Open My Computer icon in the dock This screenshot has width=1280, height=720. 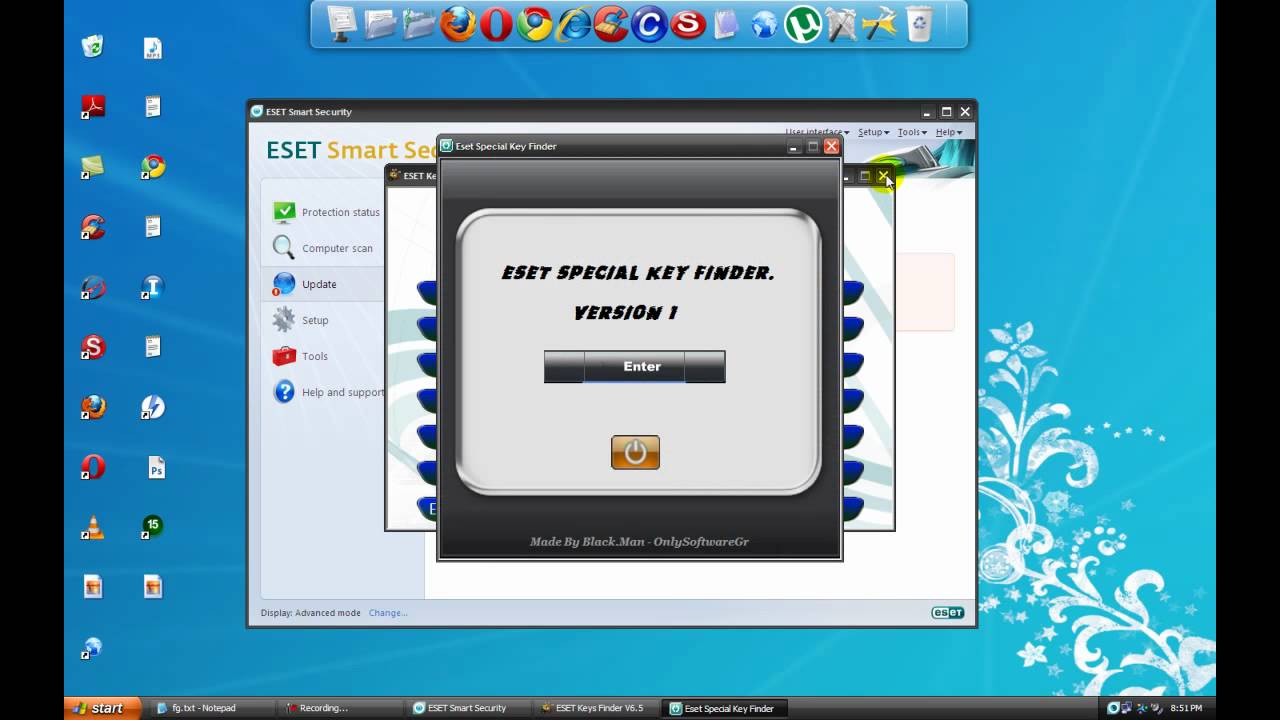click(342, 23)
